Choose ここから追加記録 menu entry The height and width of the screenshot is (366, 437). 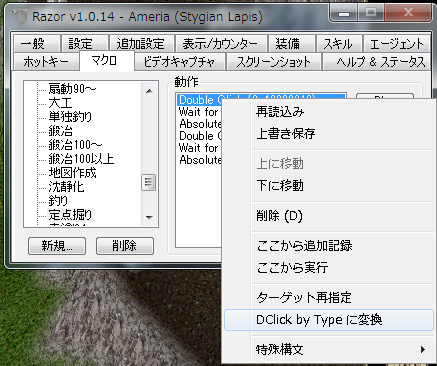(329, 246)
